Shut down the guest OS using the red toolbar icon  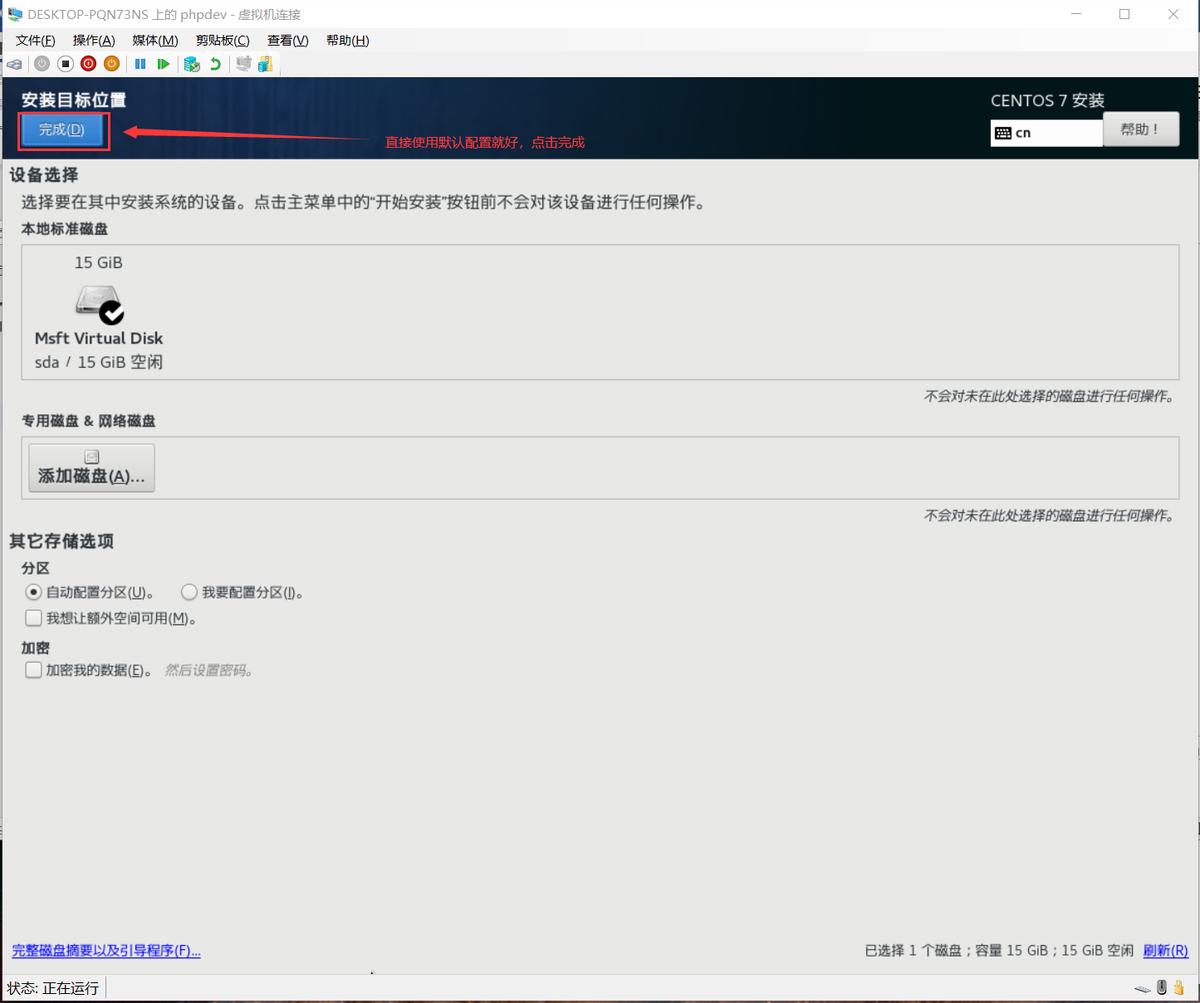pos(89,63)
